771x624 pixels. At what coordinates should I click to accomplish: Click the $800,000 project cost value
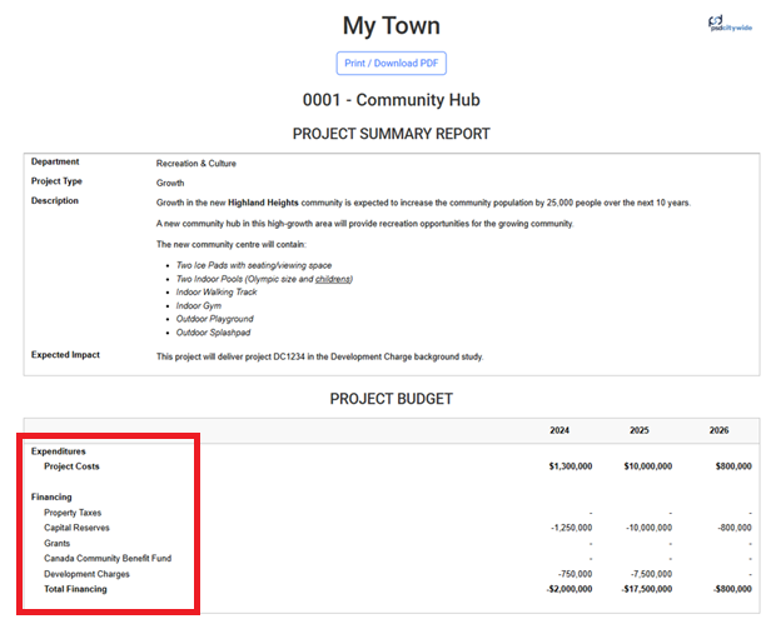point(734,466)
